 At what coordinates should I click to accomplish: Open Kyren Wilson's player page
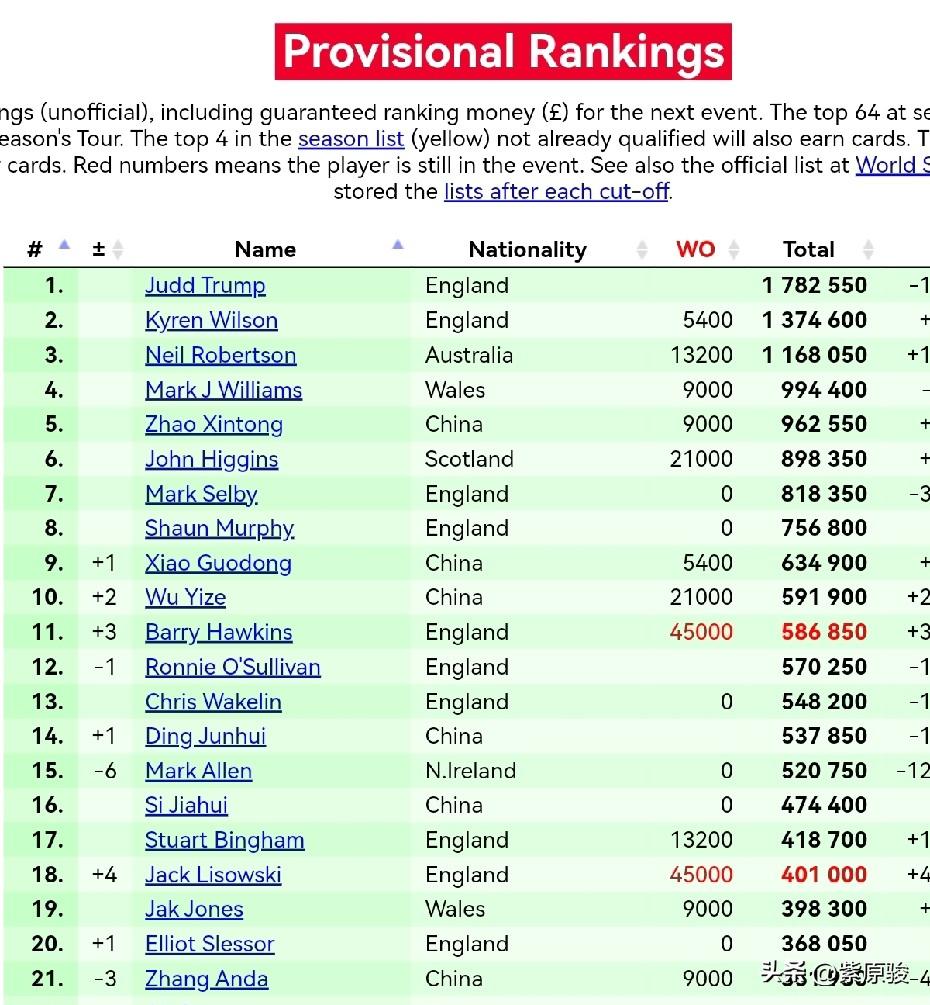coord(212,320)
